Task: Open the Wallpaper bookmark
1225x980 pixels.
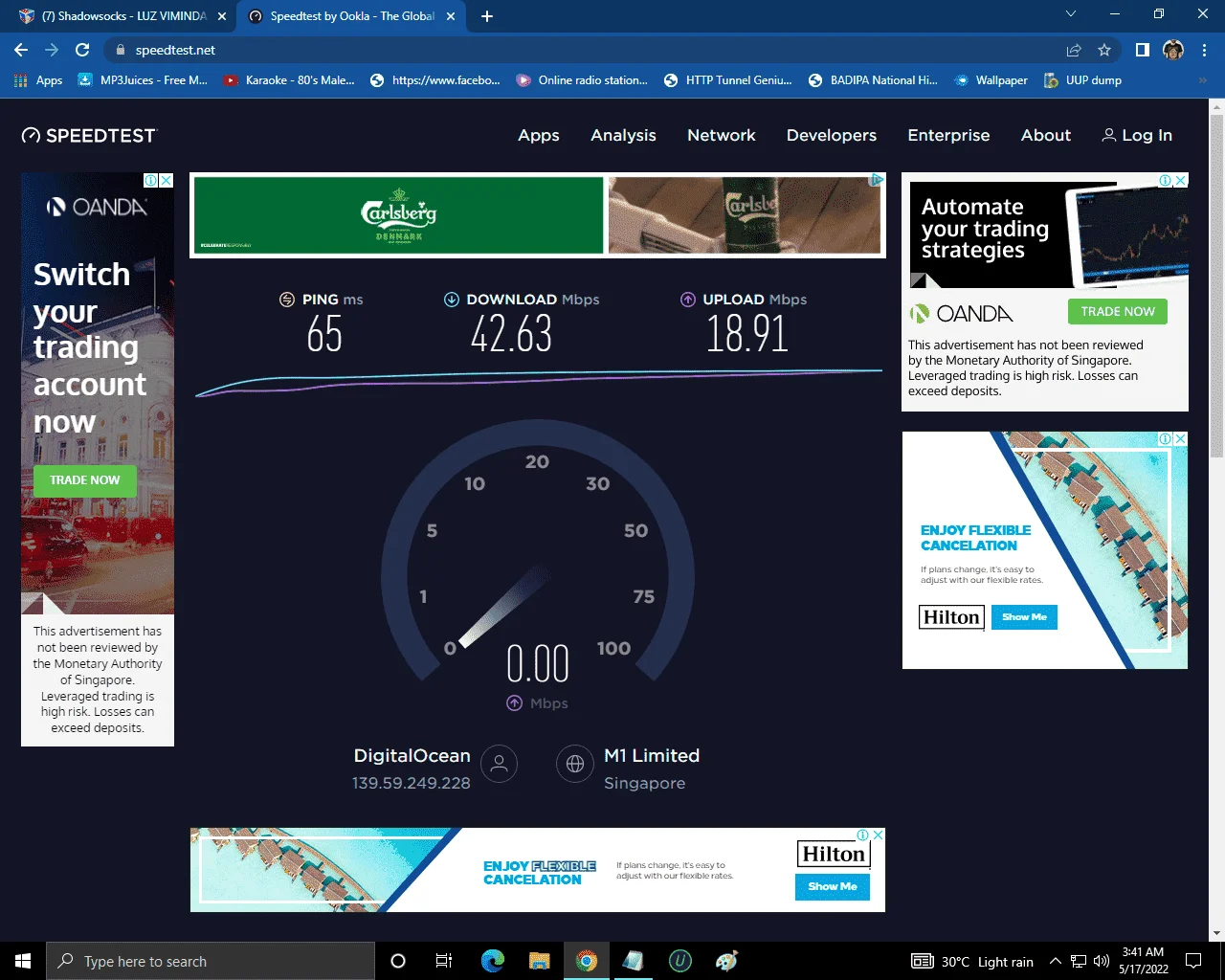Action: click(x=991, y=80)
